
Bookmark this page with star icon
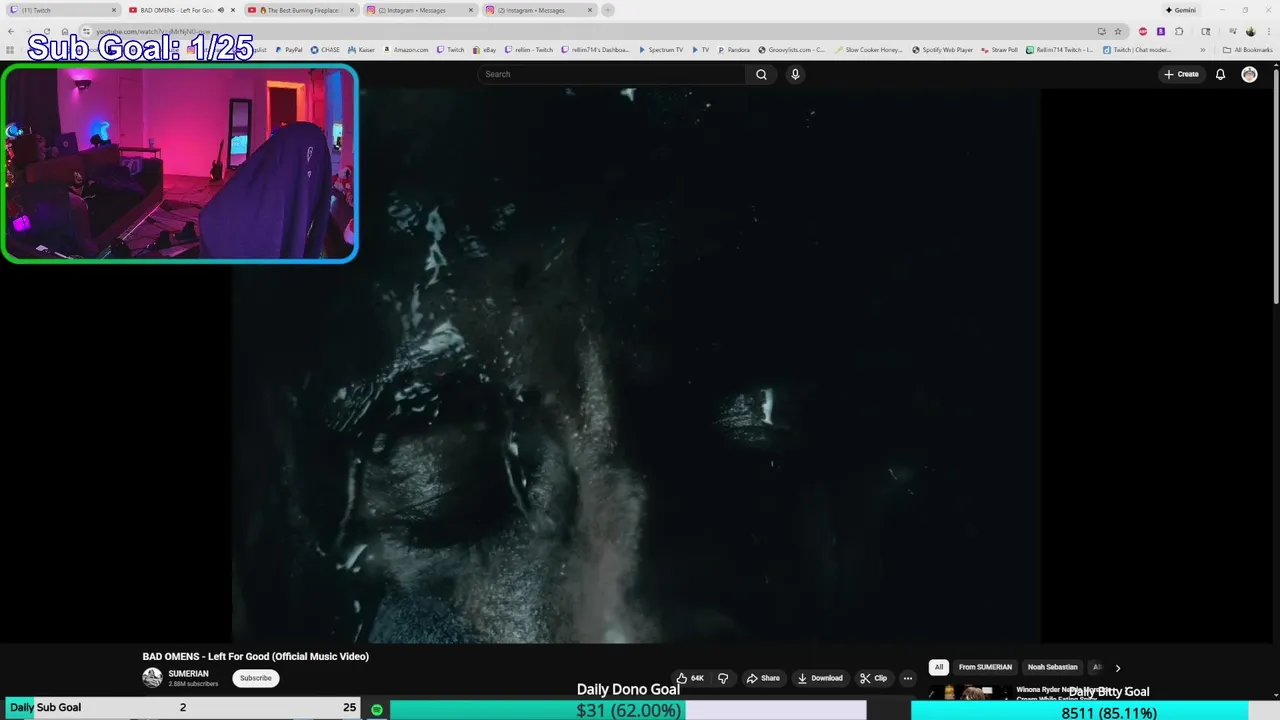pos(1118,31)
